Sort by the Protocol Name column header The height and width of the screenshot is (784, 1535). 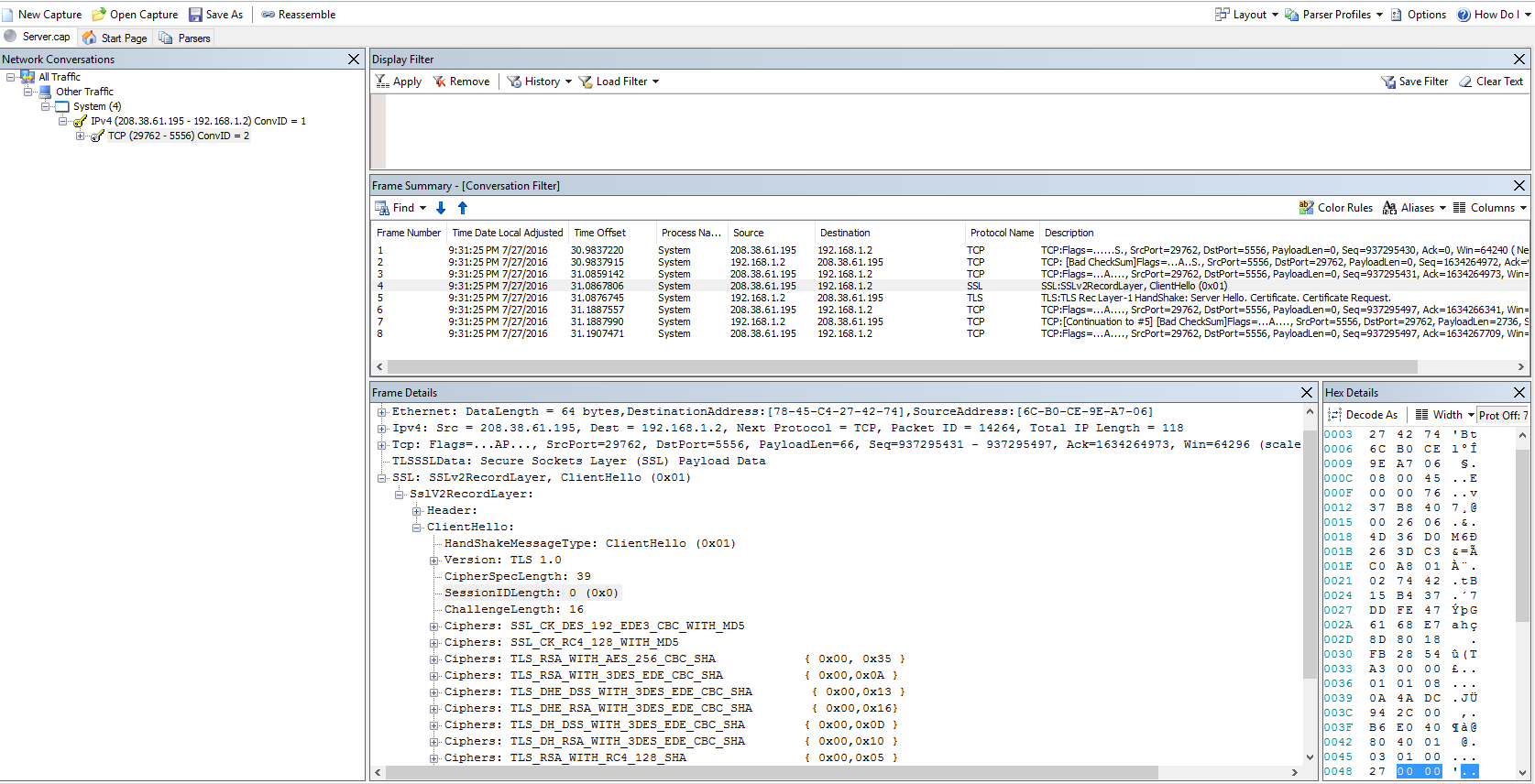[x=1002, y=233]
